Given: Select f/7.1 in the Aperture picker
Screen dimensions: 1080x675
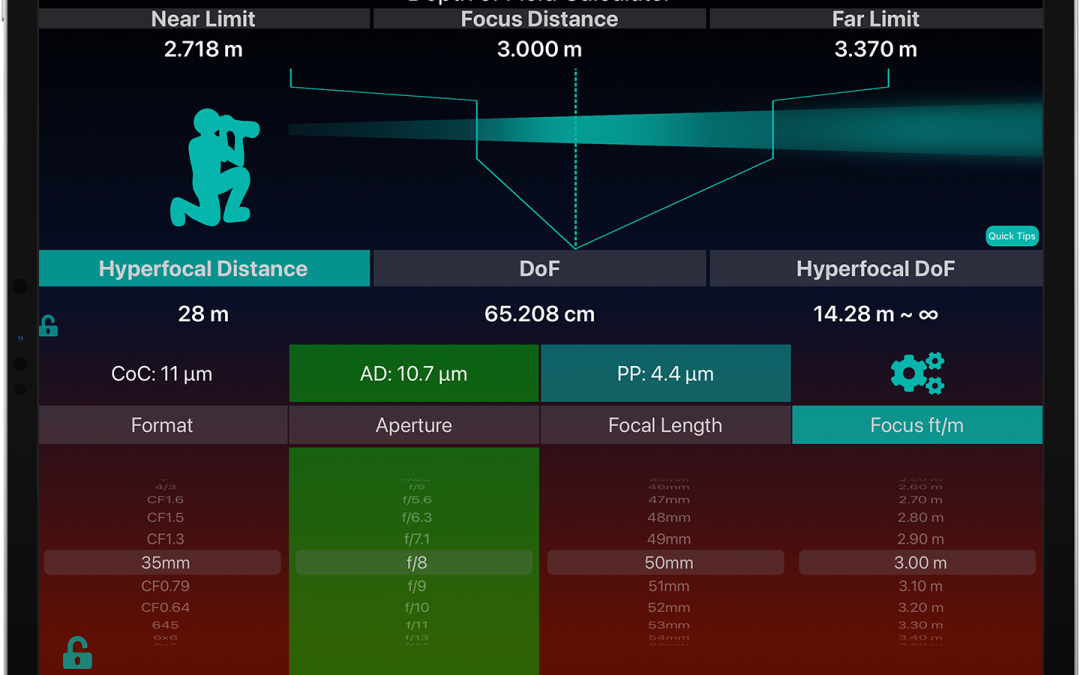Looking at the screenshot, I should coord(414,540).
